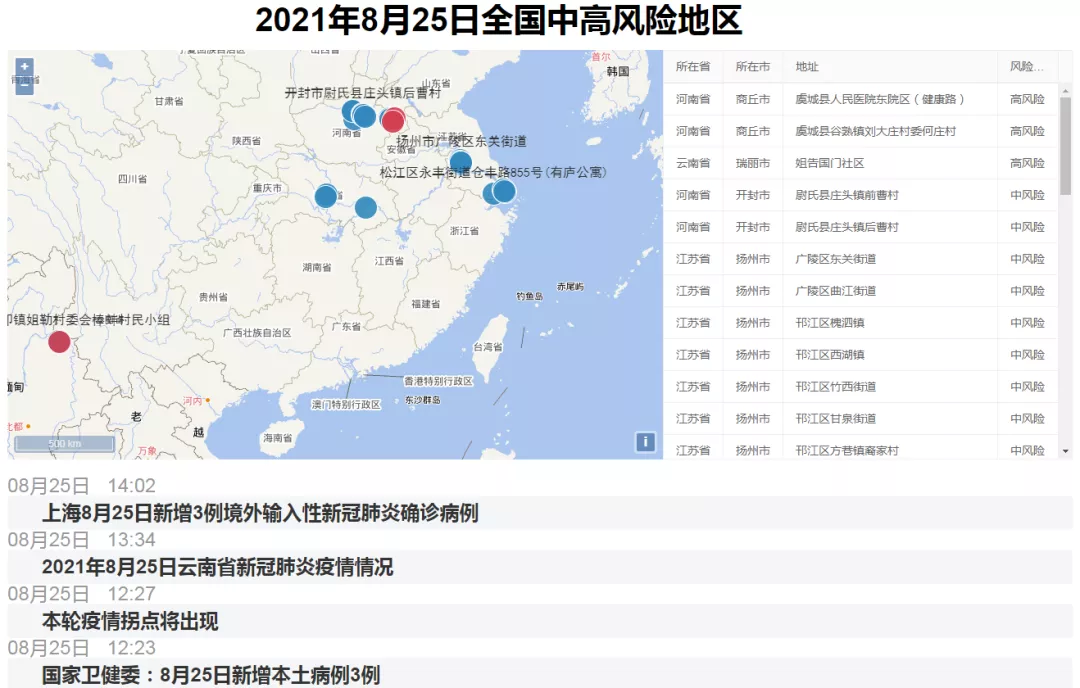Click 商丘市 cell in the 健康路 row
The width and height of the screenshot is (1080, 688).
(753, 99)
